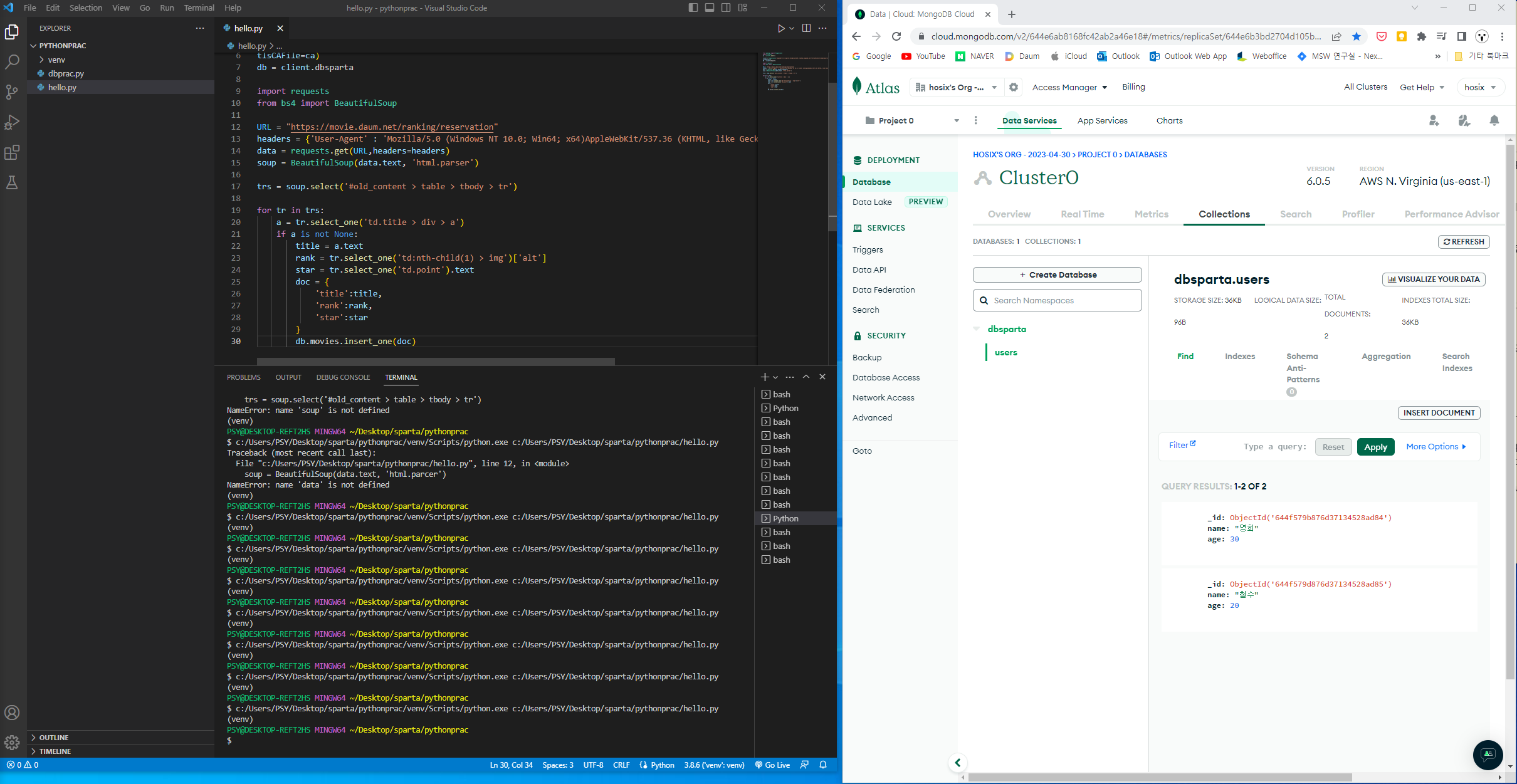Open the Accounts menu in activity bar

[x=12, y=713]
